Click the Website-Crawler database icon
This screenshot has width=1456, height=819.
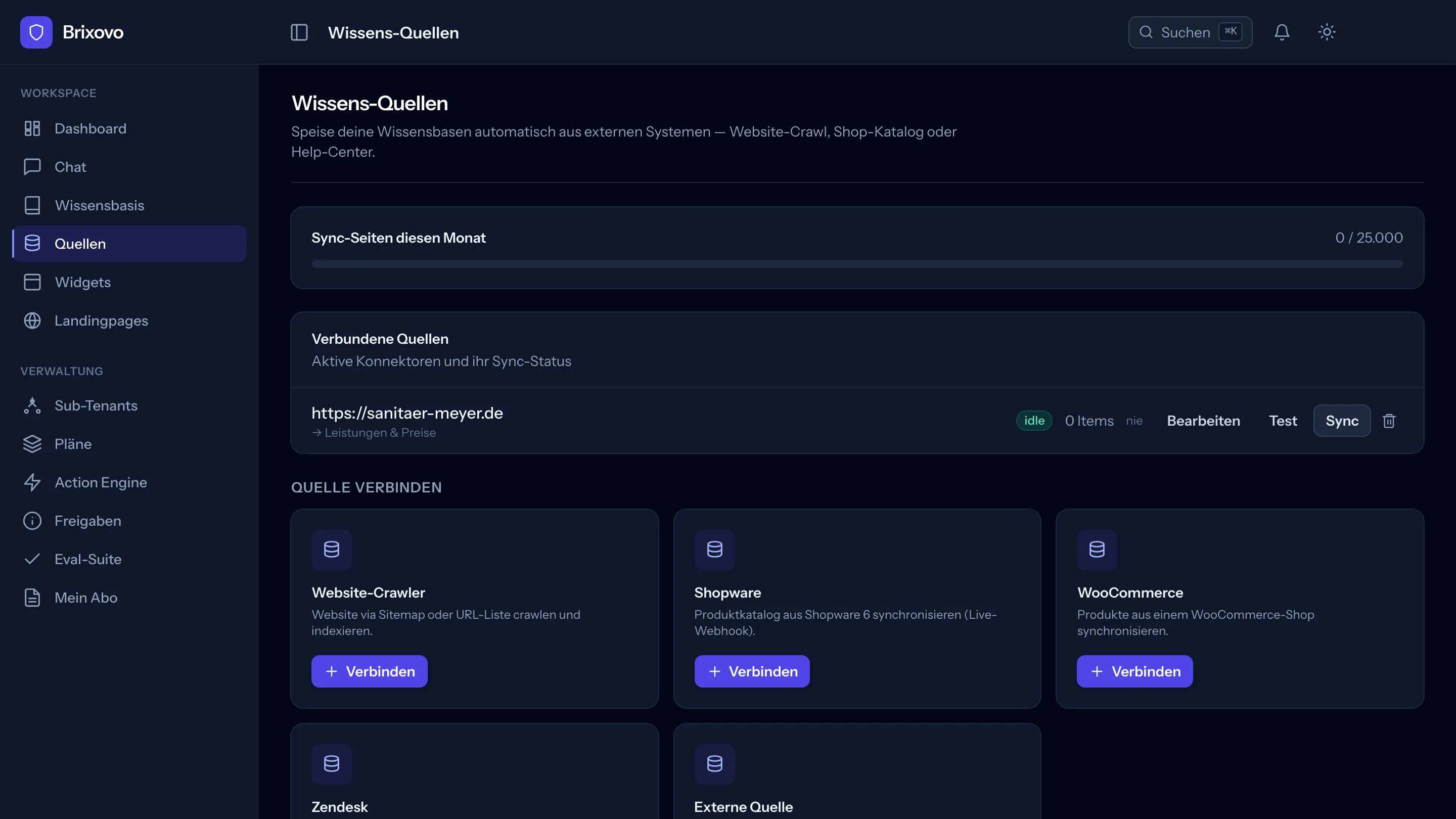pyautogui.click(x=332, y=550)
